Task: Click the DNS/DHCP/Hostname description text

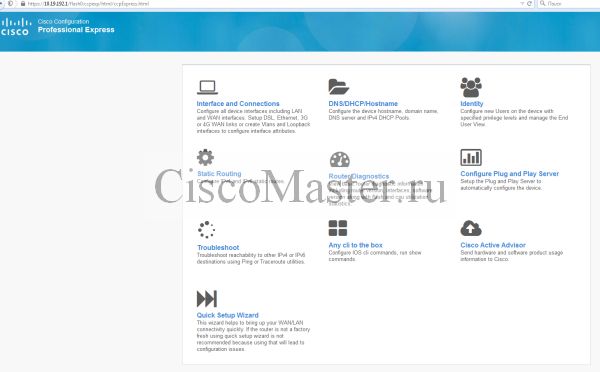Action: (383, 114)
